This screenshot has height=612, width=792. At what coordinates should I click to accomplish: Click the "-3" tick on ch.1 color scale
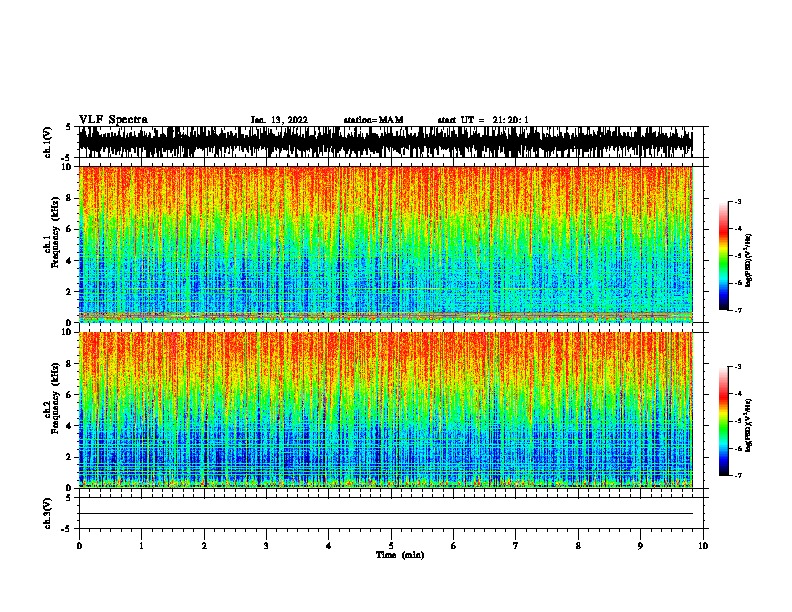[737, 201]
